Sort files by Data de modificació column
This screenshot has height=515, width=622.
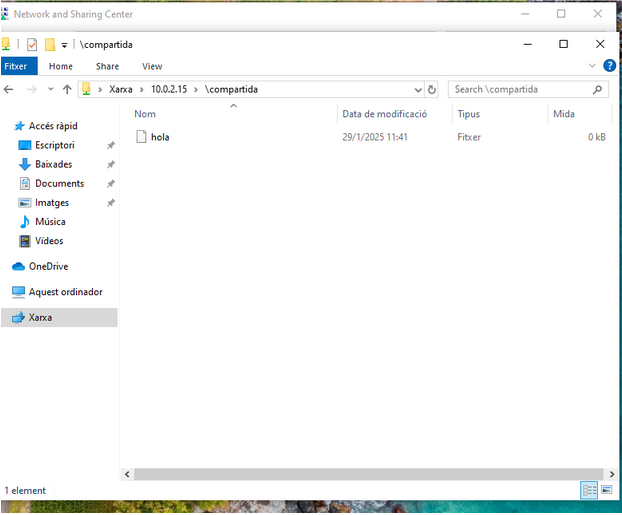(x=384, y=114)
